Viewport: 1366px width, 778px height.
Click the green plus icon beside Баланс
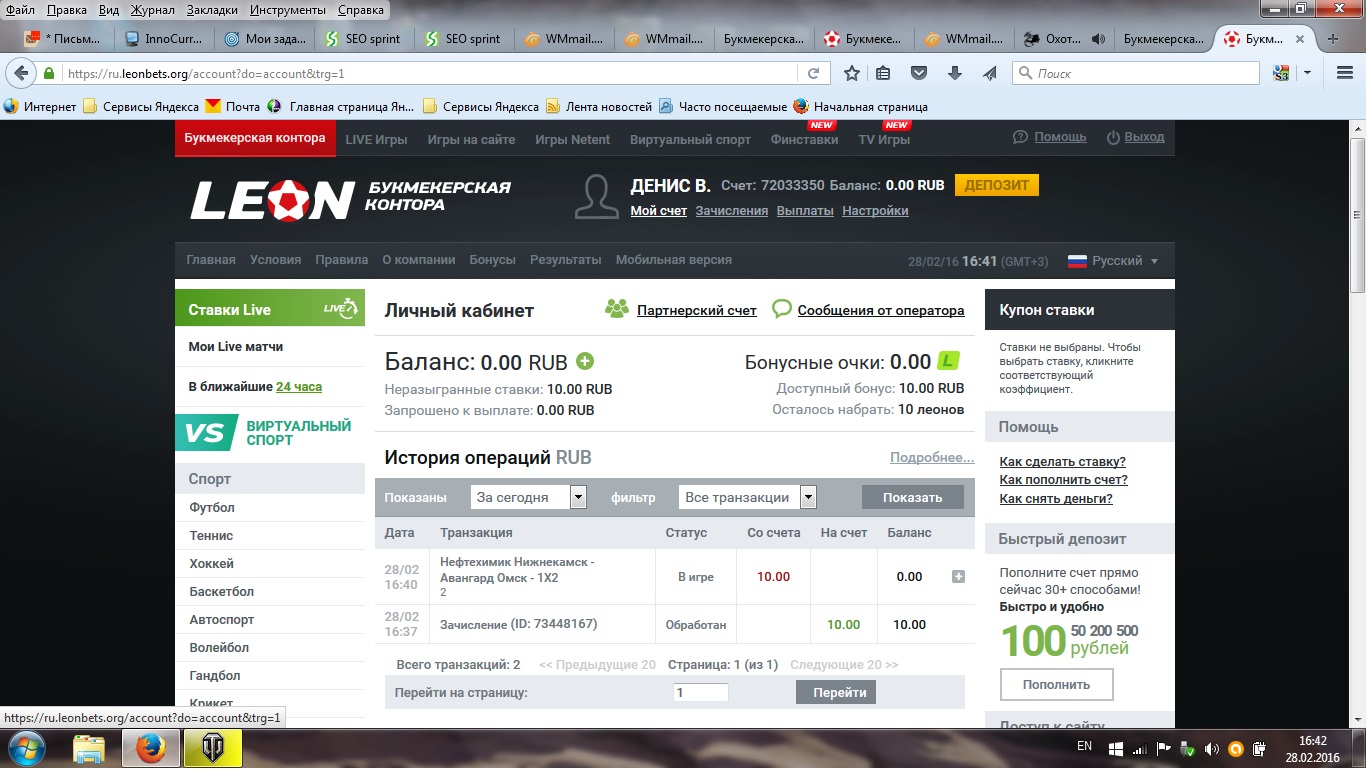(585, 362)
